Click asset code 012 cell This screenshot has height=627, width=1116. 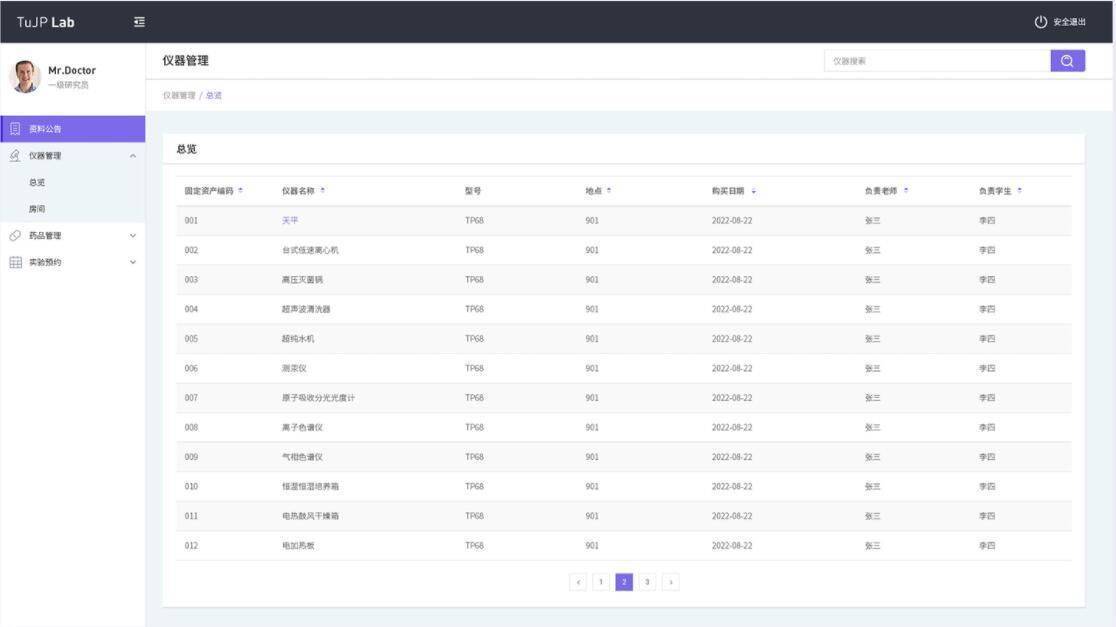coord(191,546)
